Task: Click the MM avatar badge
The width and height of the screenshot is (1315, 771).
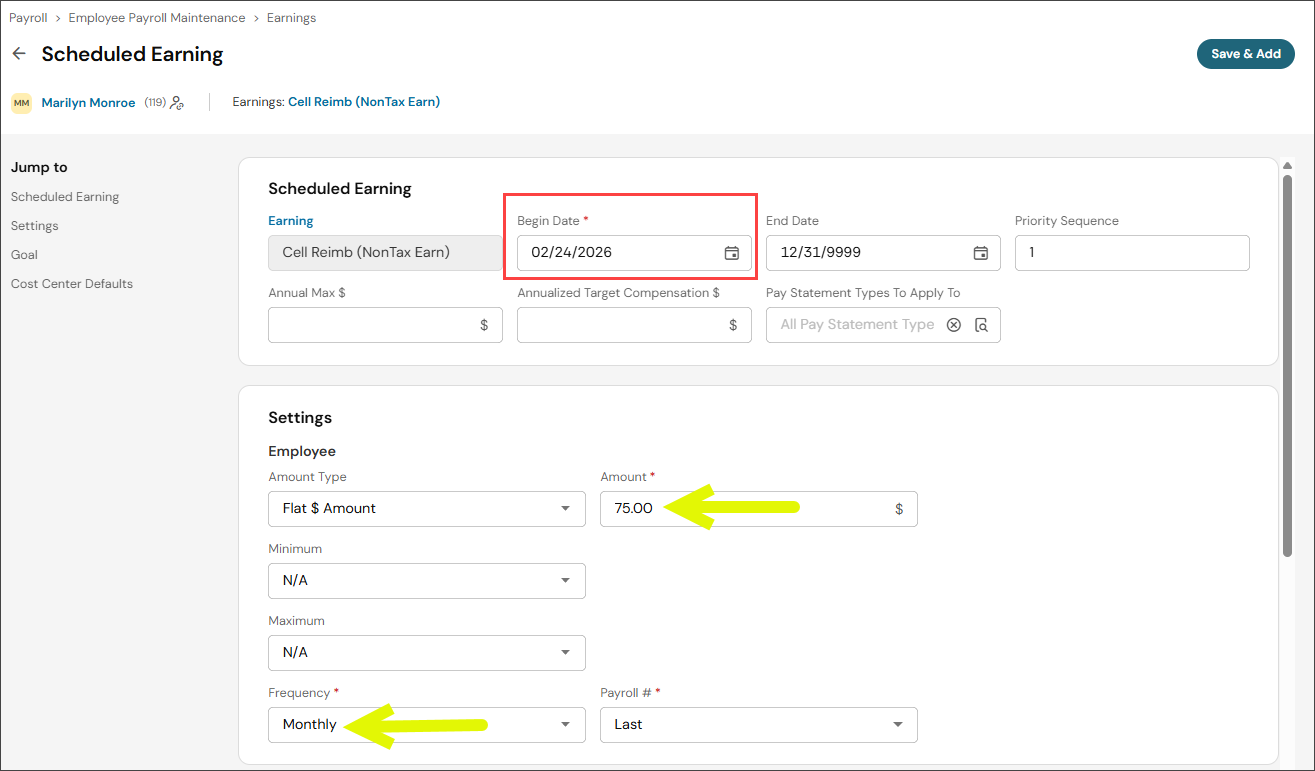Action: [21, 102]
